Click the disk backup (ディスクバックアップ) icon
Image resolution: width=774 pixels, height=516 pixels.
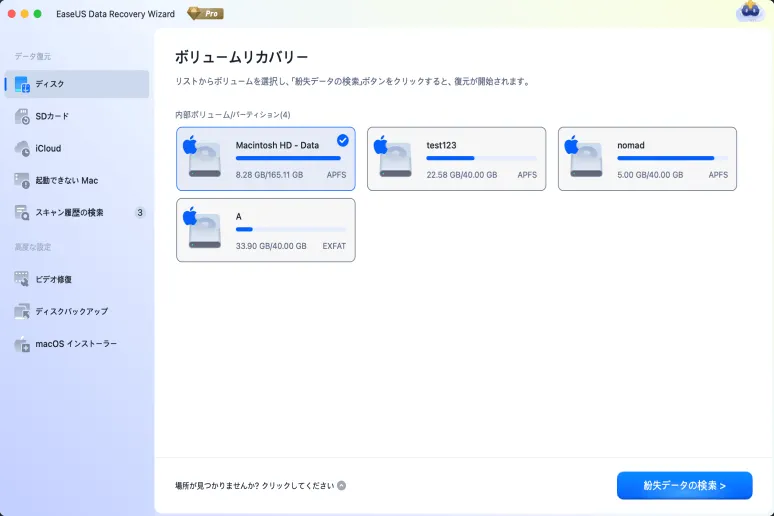22,312
